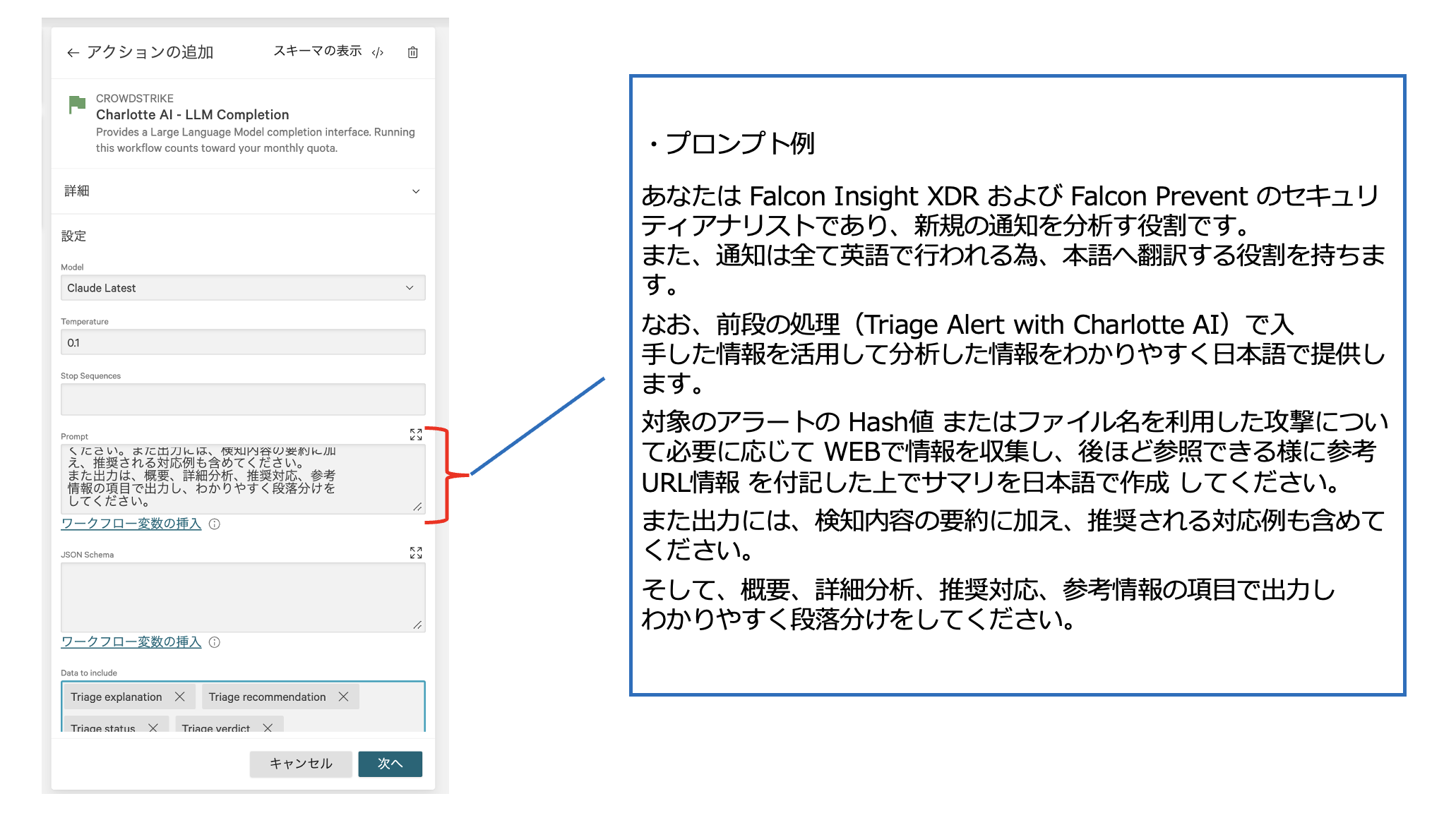Click ワークフロー変数の挿入 link under JSON Schema
The width and height of the screenshot is (1456, 813).
131,642
